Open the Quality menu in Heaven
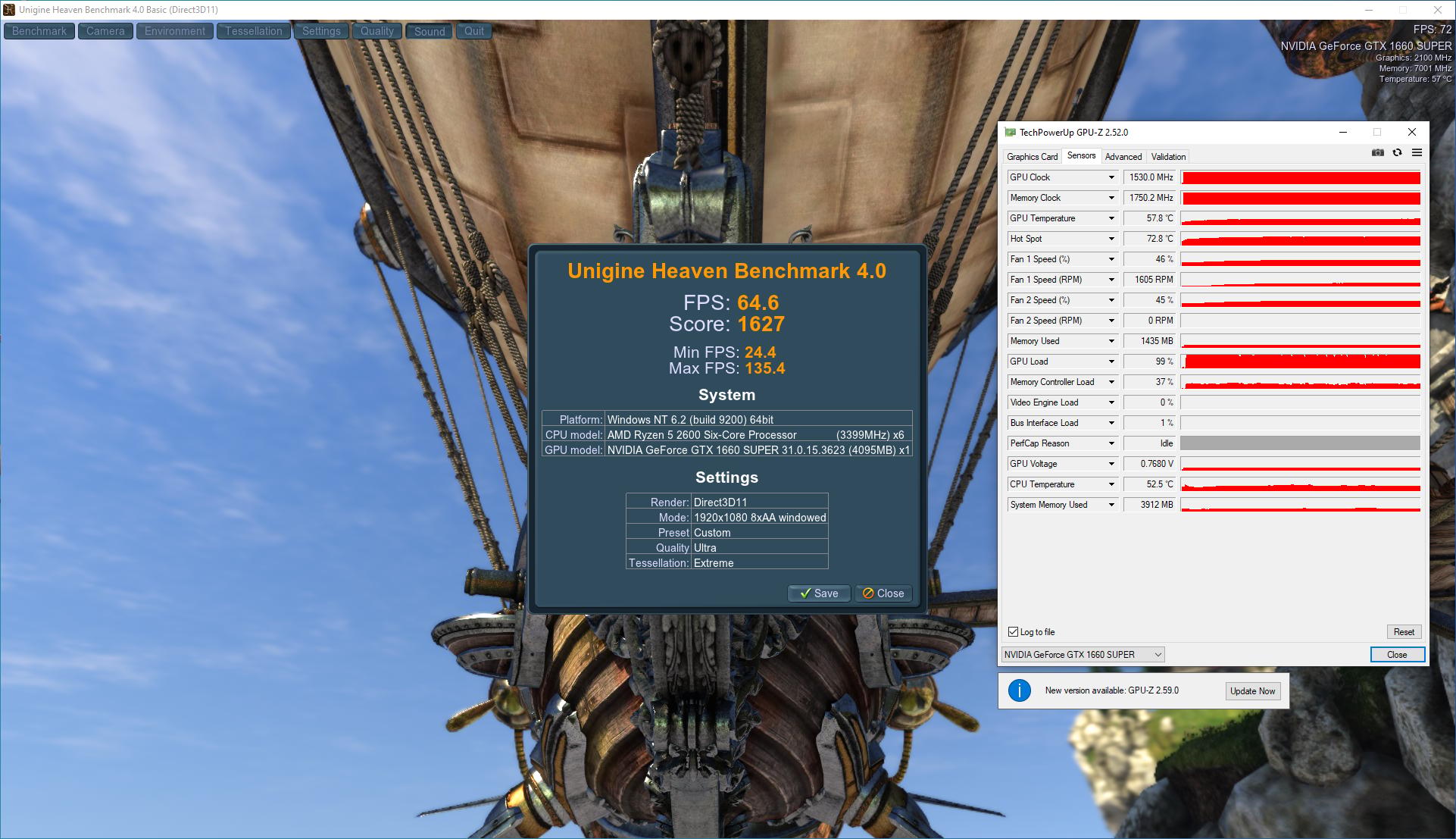This screenshot has width=1456, height=839. (377, 31)
